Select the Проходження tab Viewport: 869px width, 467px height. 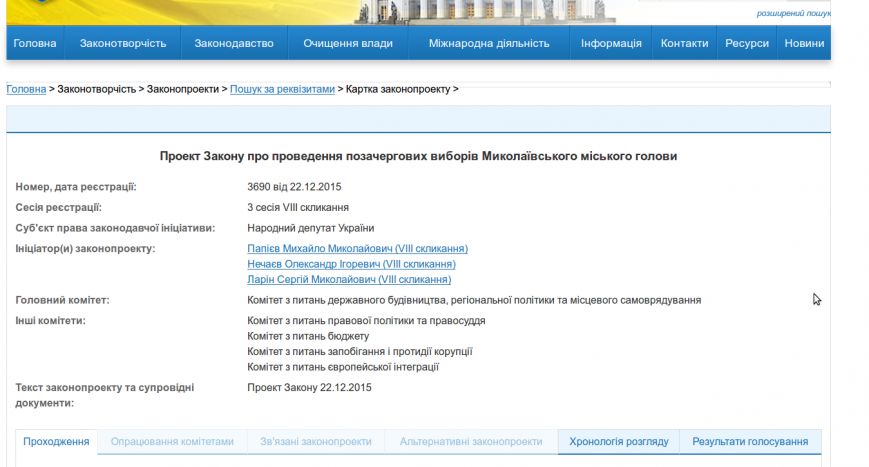tap(56, 442)
